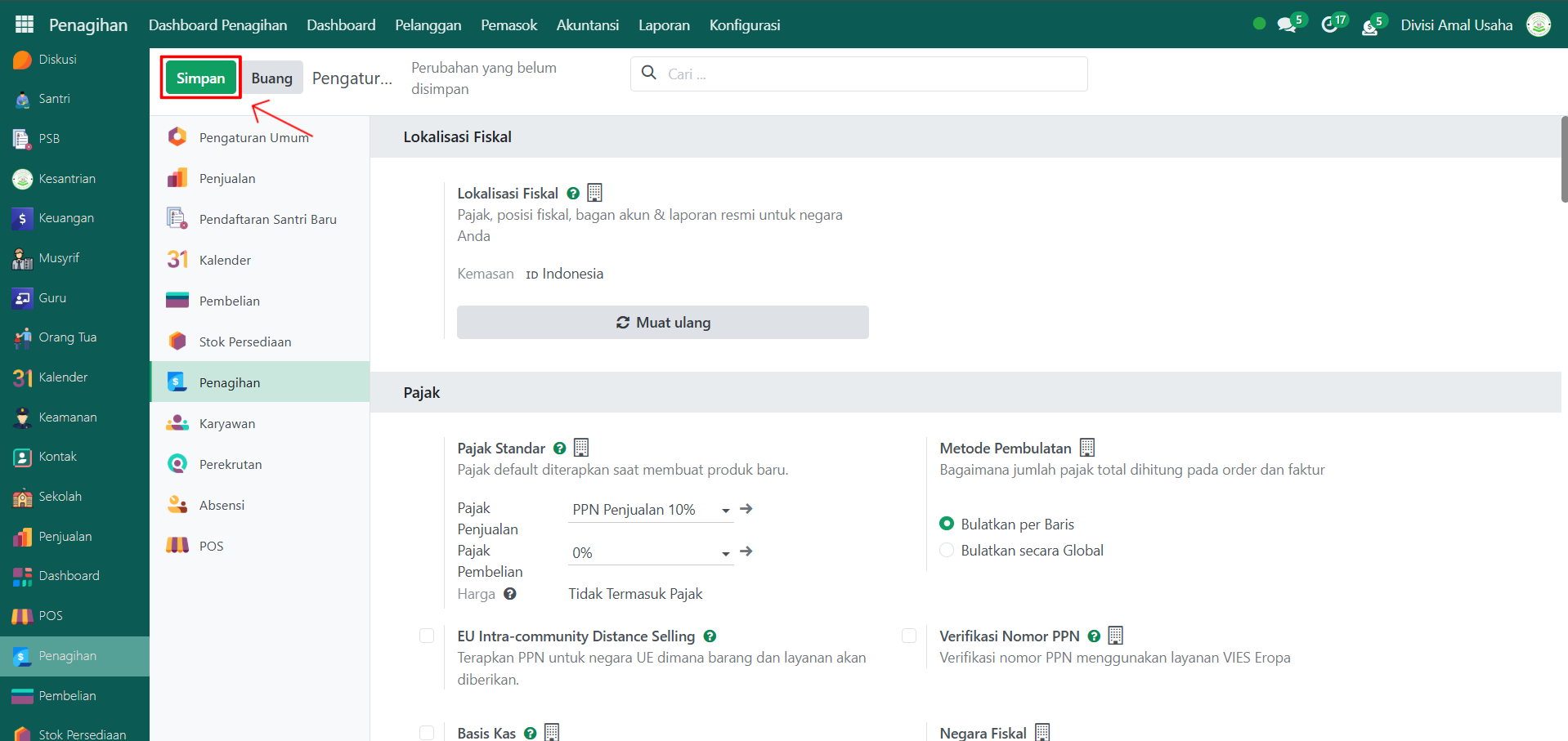Open the Stok Persediaan settings icon
Image resolution: width=1568 pixels, height=741 pixels.
177,341
